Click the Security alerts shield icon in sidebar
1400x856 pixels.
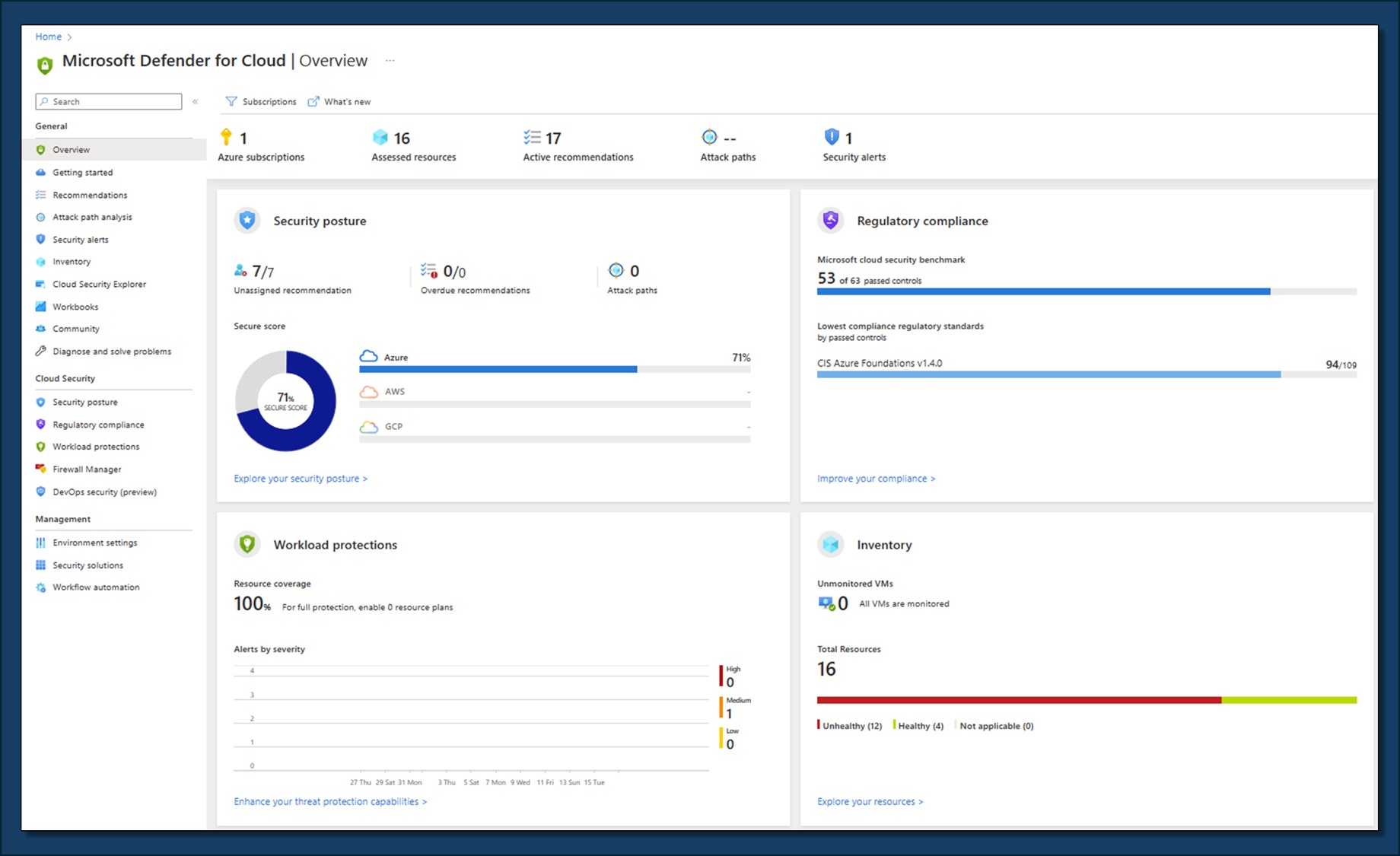(41, 239)
